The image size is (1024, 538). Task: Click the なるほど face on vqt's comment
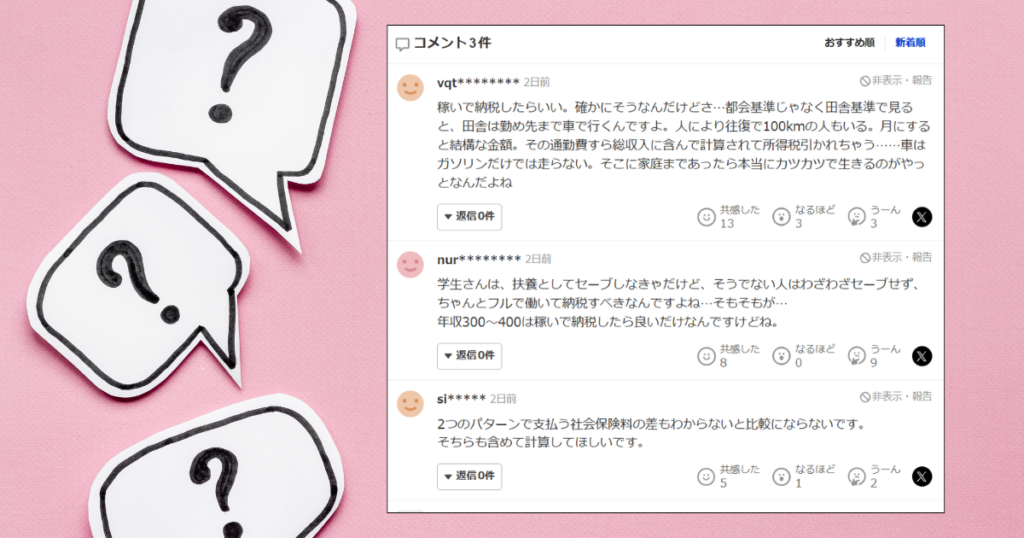(781, 217)
